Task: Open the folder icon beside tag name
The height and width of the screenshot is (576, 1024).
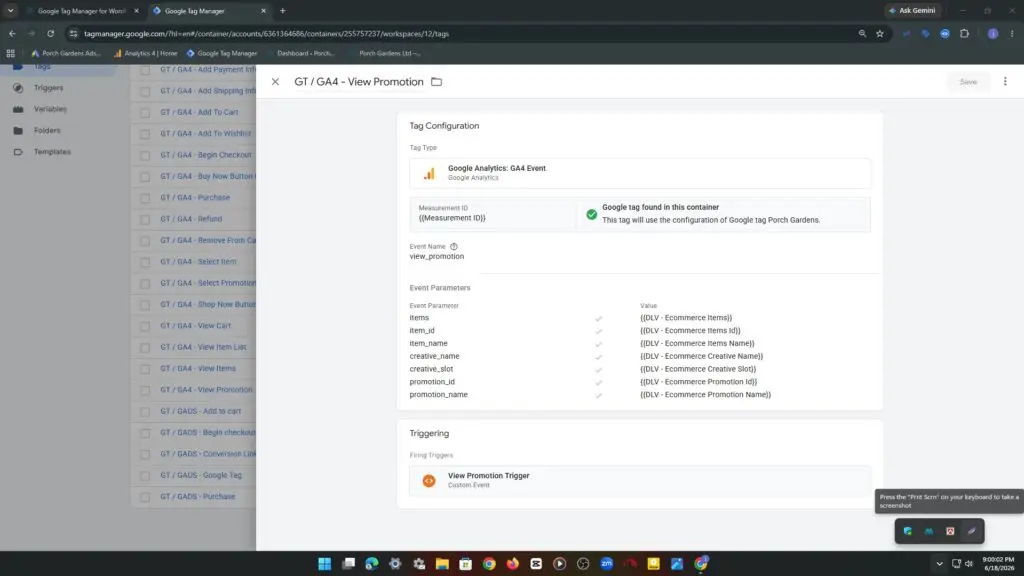Action: [x=436, y=82]
